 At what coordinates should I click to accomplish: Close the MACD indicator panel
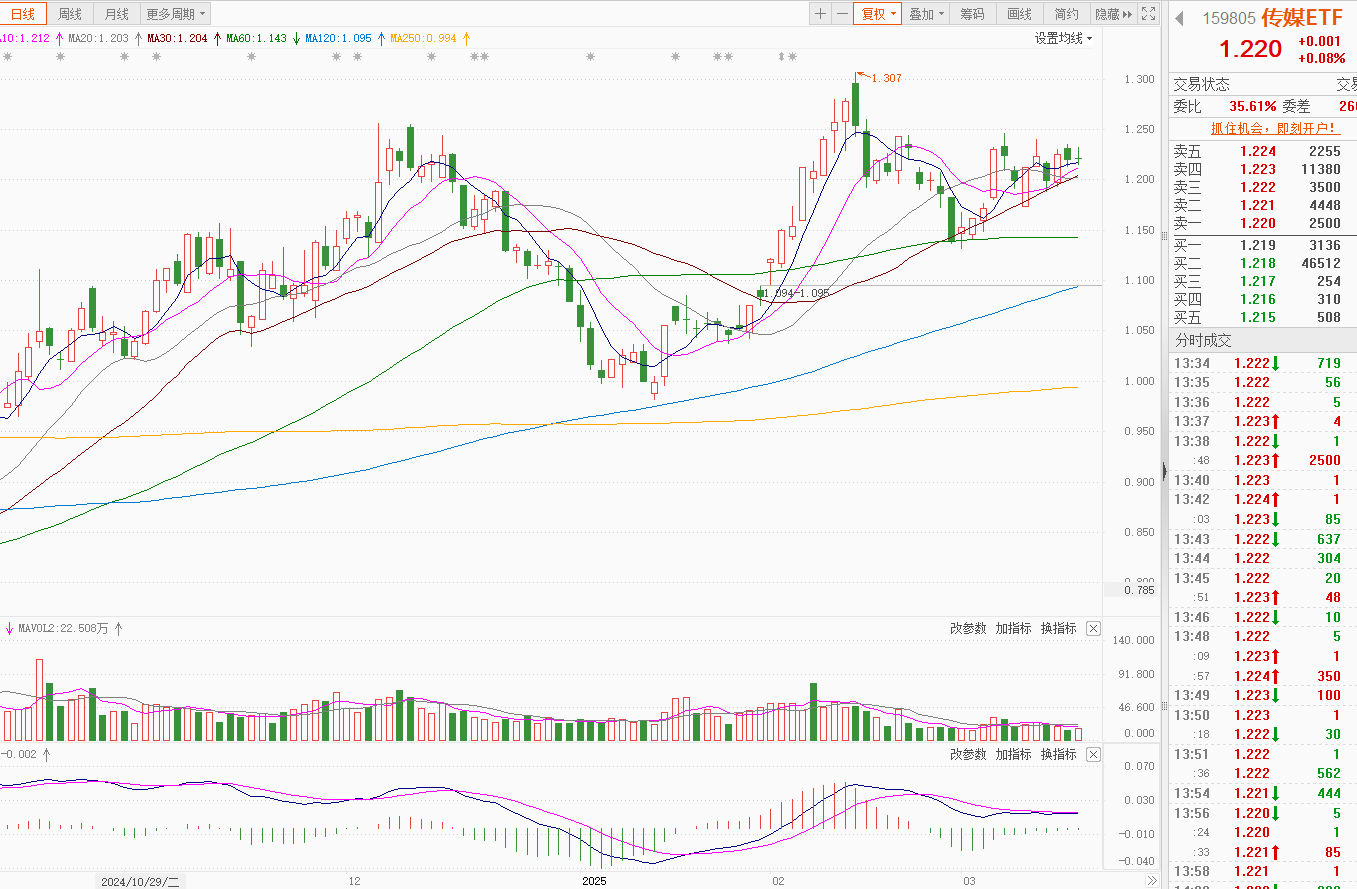[1093, 754]
